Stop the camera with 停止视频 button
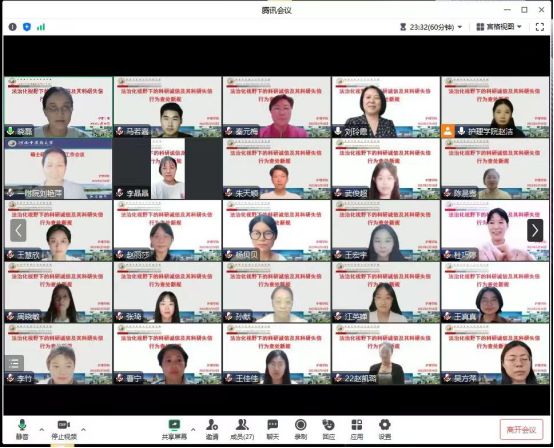The width and height of the screenshot is (554, 448). [64, 429]
